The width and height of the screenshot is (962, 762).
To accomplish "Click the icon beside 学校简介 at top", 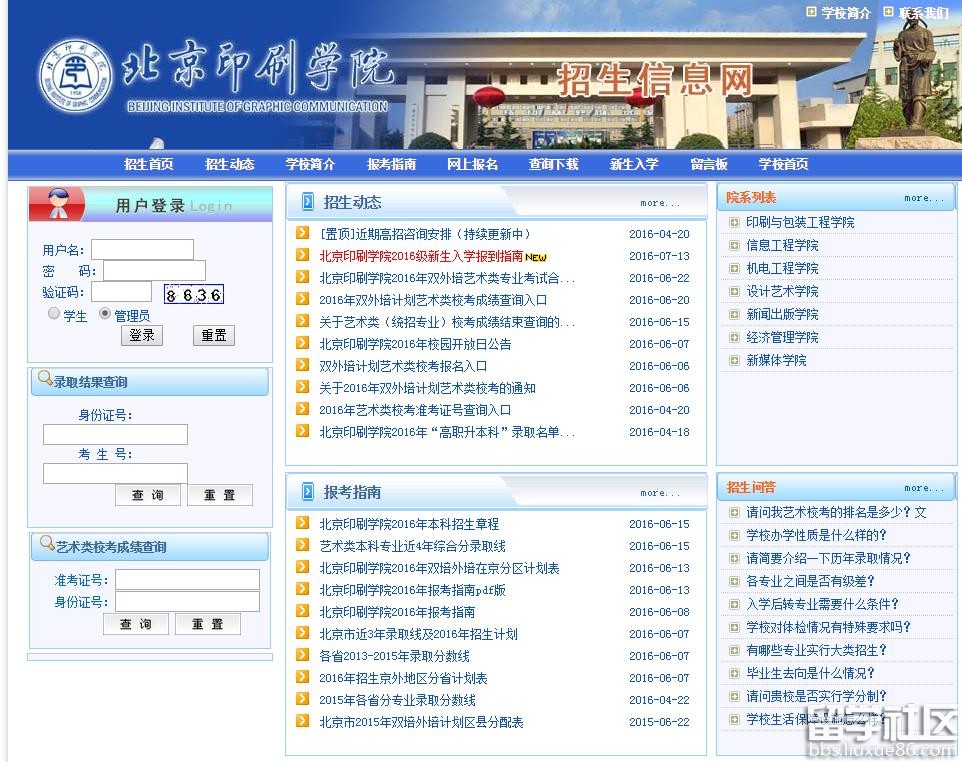I will (x=811, y=12).
